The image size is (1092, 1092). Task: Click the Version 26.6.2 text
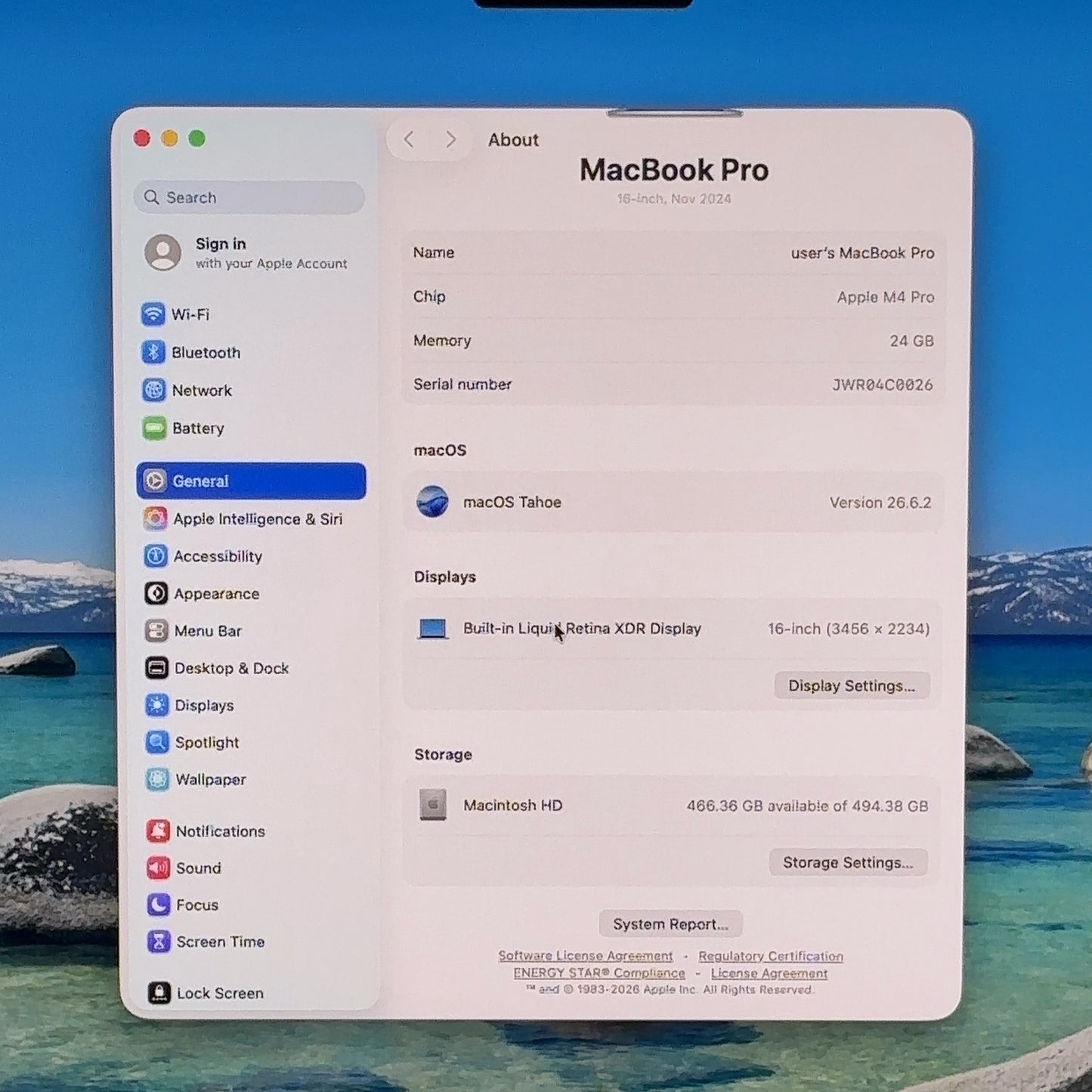[880, 503]
